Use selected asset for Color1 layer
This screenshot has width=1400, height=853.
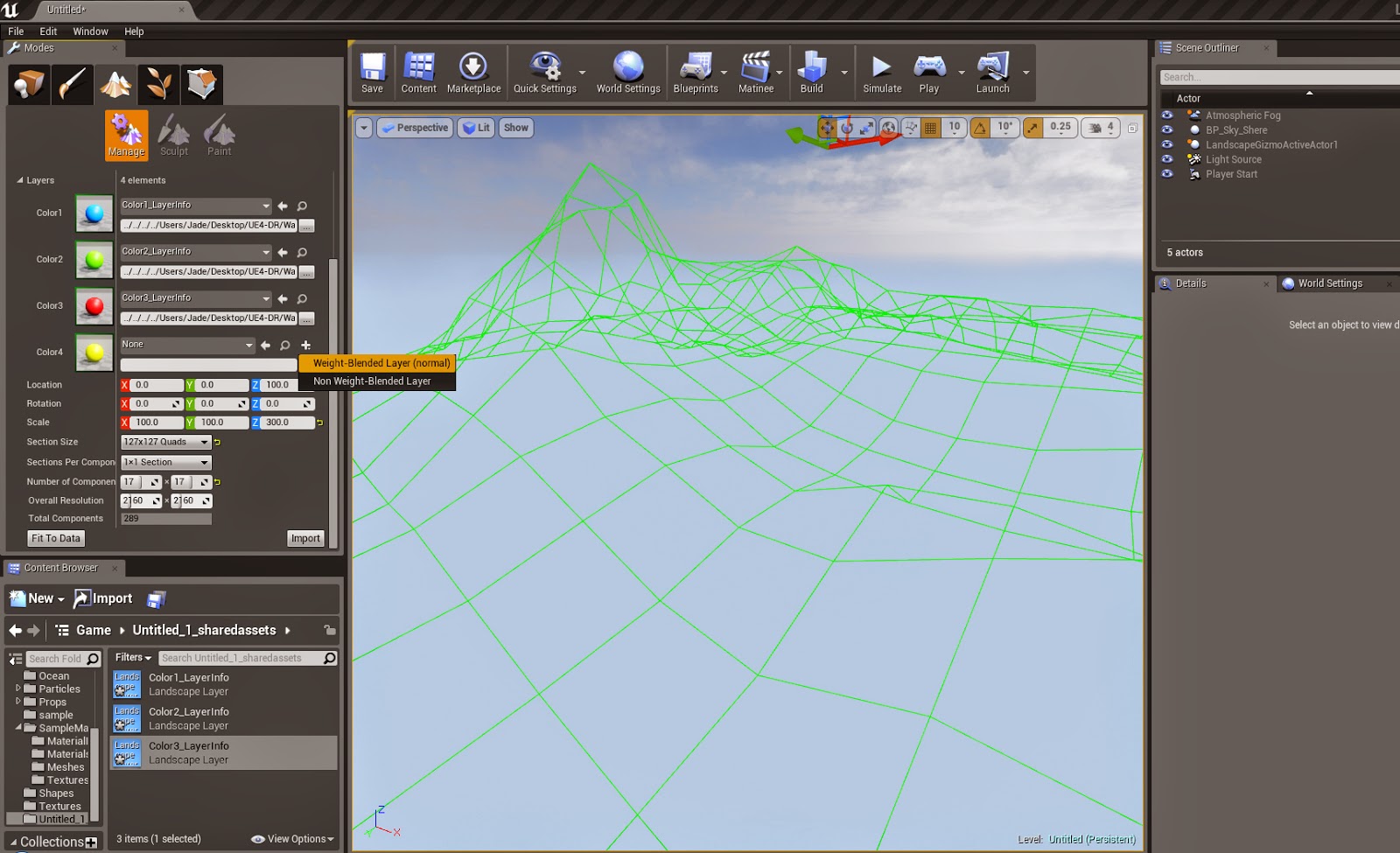point(283,206)
